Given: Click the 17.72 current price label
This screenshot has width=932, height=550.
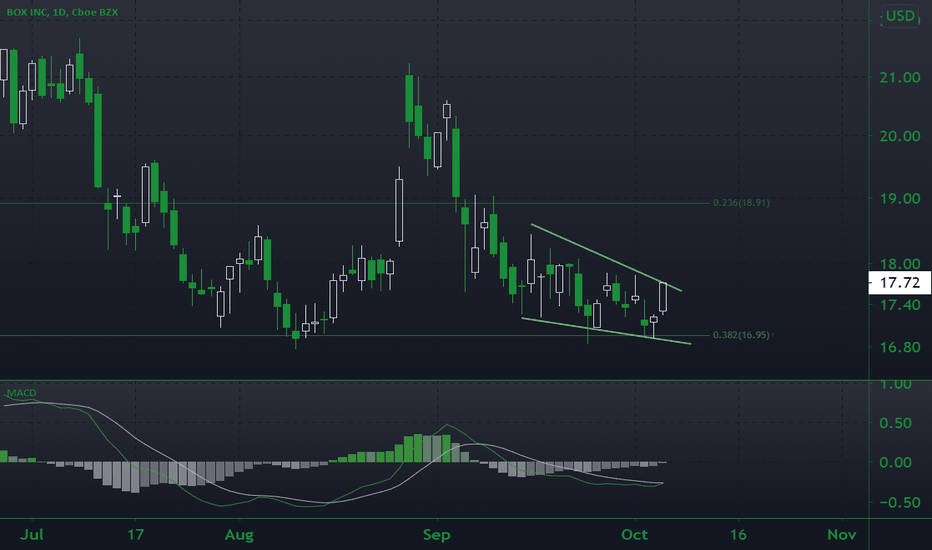Looking at the screenshot, I should [x=899, y=283].
